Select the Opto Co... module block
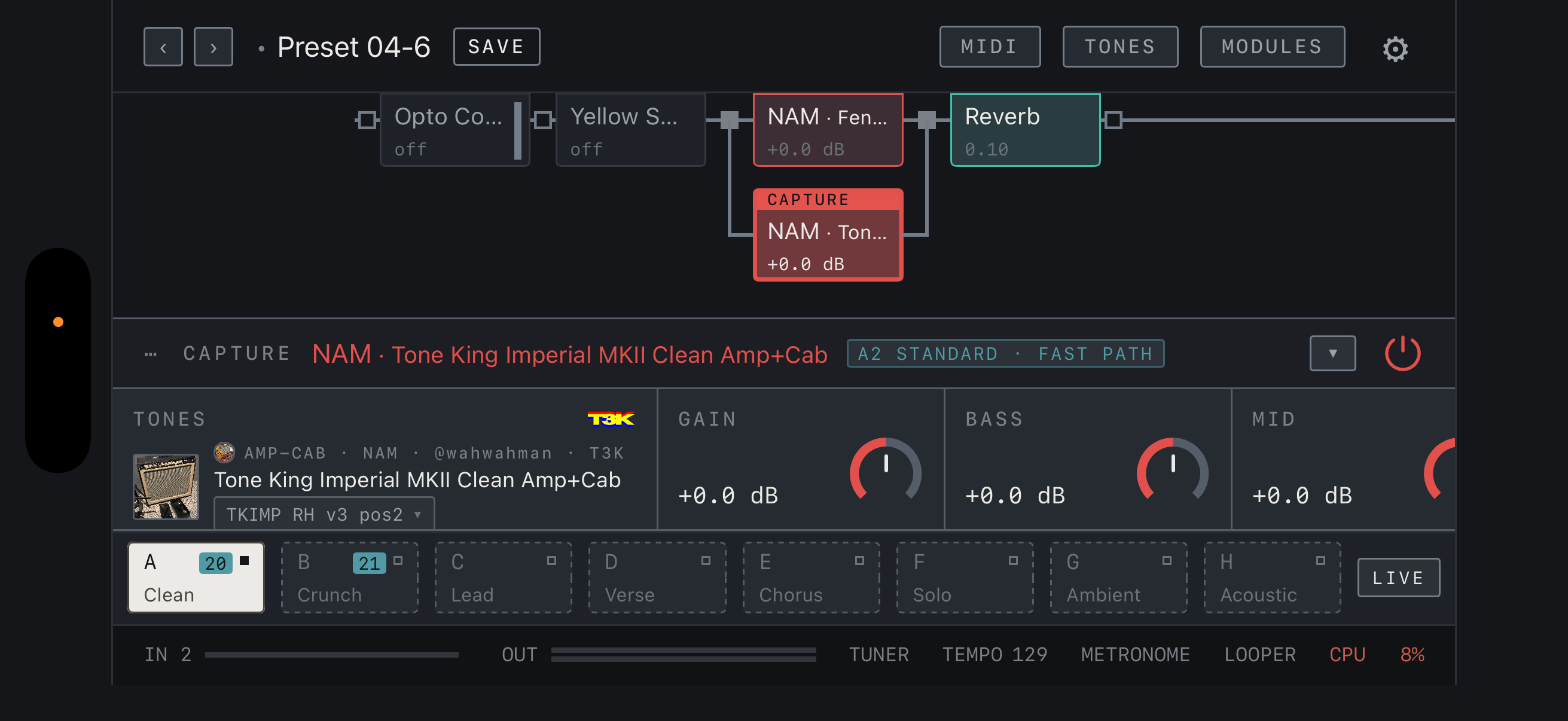The image size is (1568, 721). coord(454,130)
